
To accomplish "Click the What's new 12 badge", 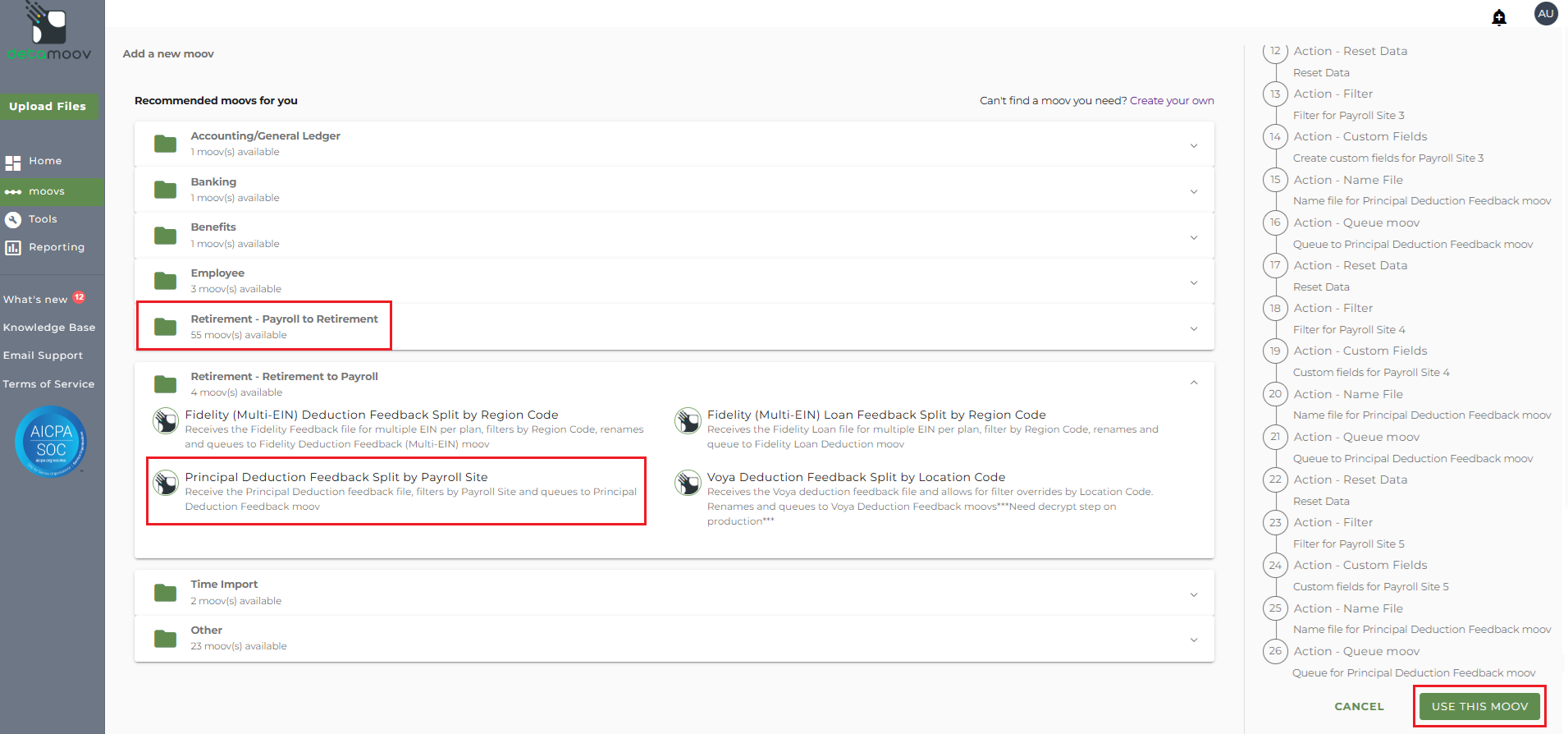I will 79,297.
